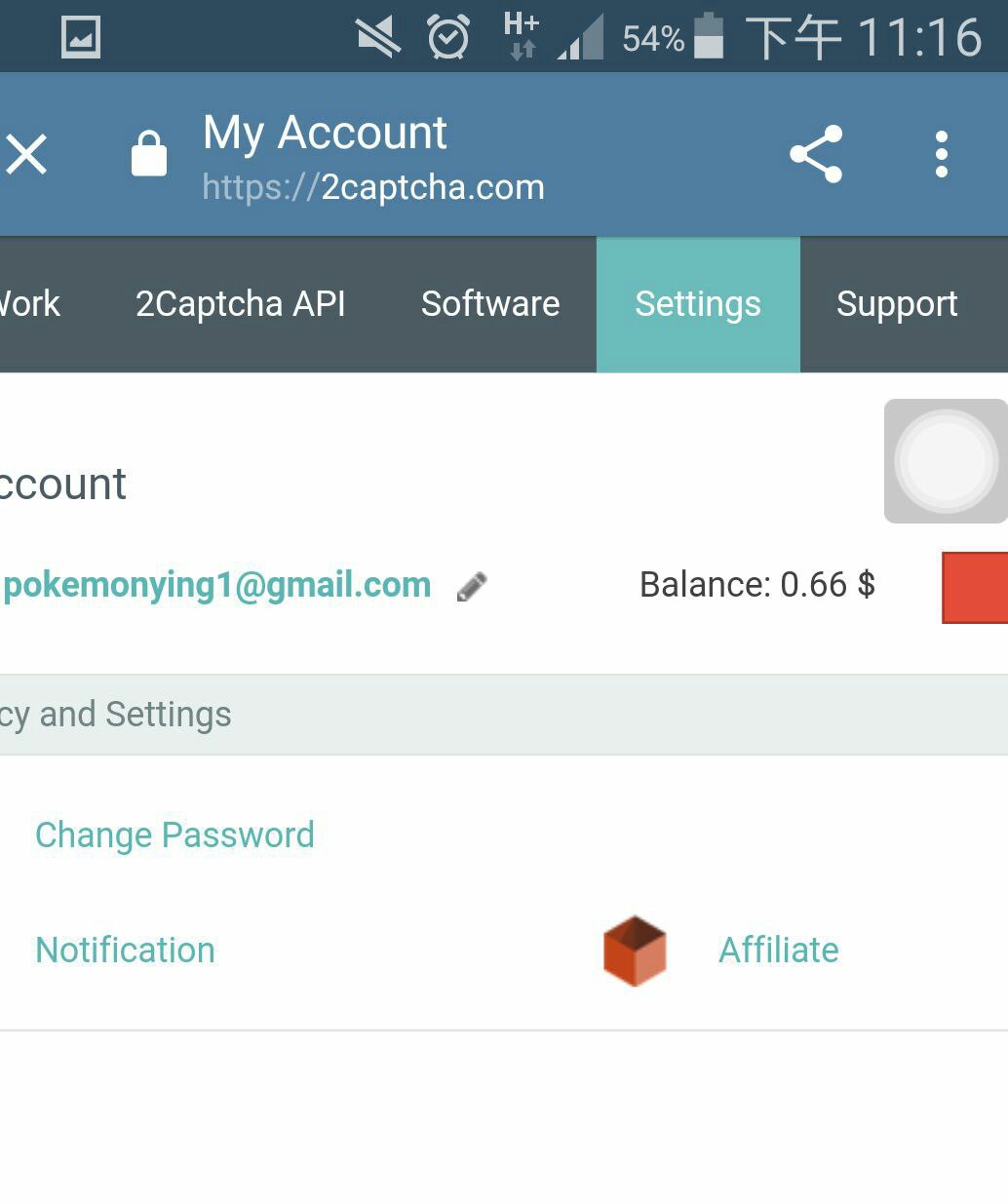Click the pencil edit icon beside email
The width and height of the screenshot is (1008, 1204).
(472, 587)
